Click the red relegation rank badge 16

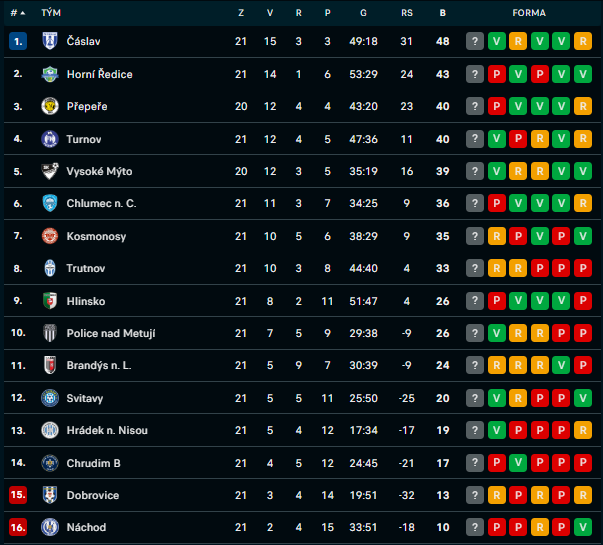[x=17, y=527]
